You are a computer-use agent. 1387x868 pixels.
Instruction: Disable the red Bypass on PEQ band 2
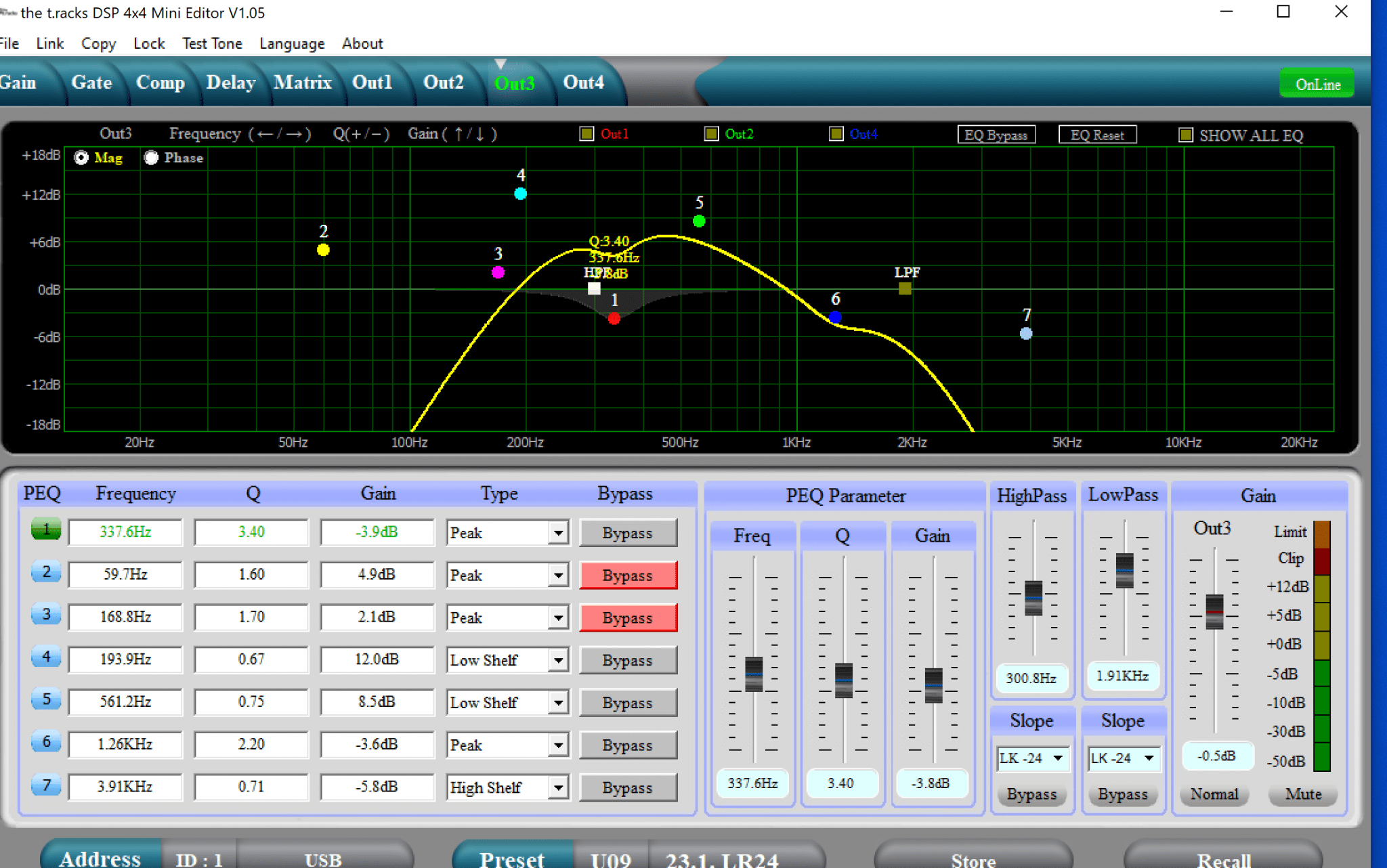(628, 576)
